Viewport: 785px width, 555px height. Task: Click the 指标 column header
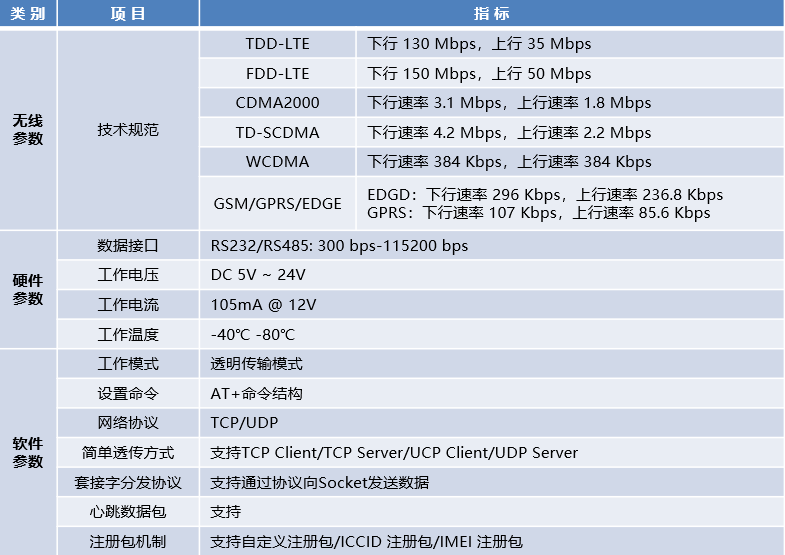(492, 13)
